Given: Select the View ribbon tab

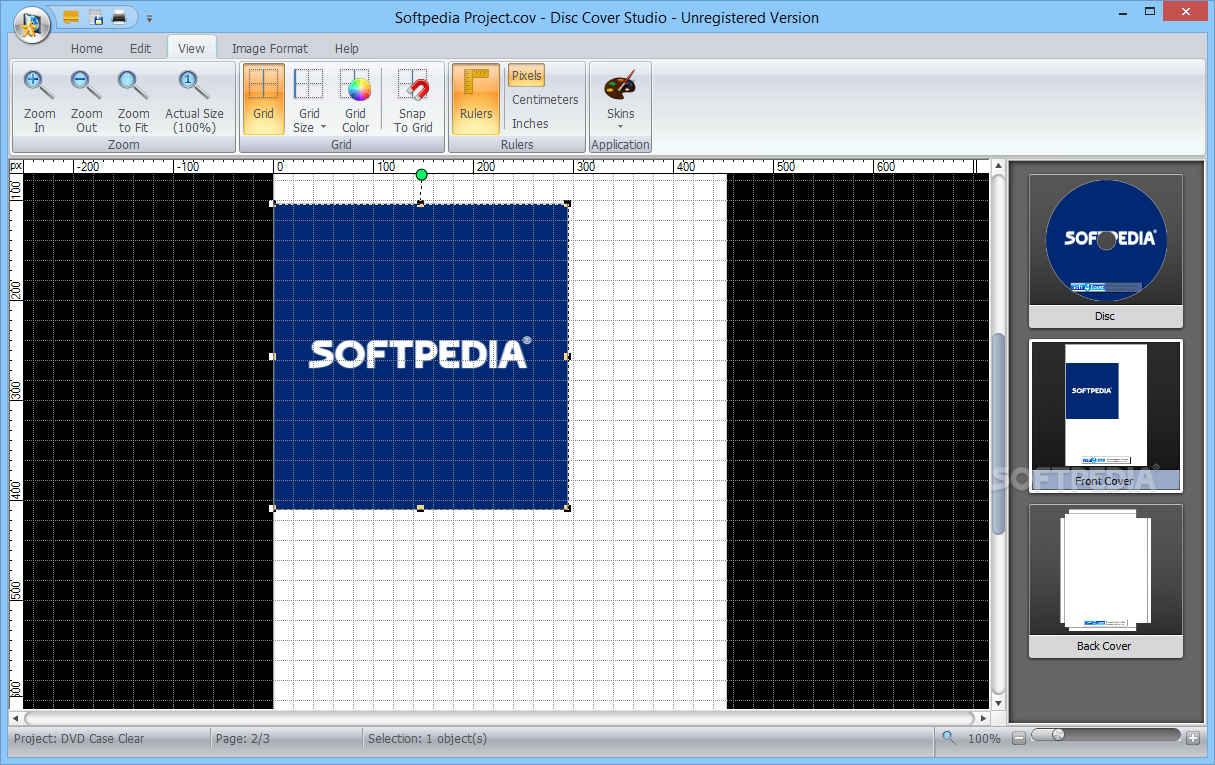Looking at the screenshot, I should click(191, 48).
